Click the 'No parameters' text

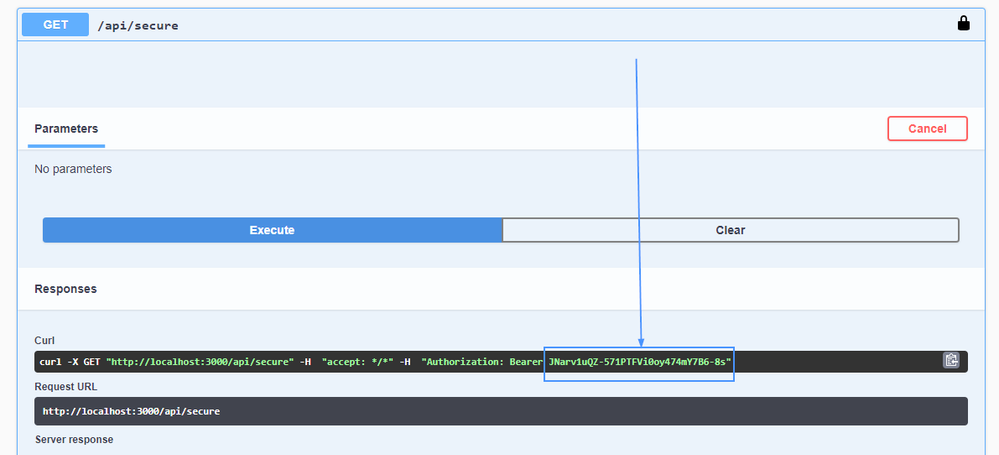[73, 169]
